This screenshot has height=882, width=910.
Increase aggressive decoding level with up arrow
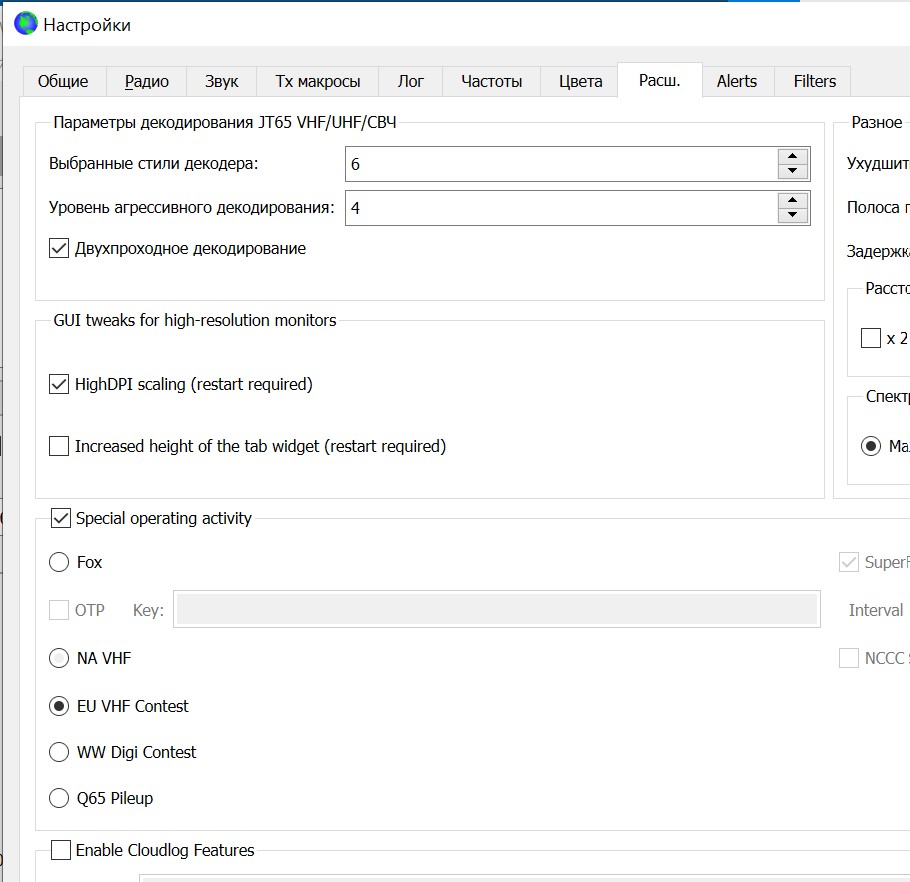point(792,200)
